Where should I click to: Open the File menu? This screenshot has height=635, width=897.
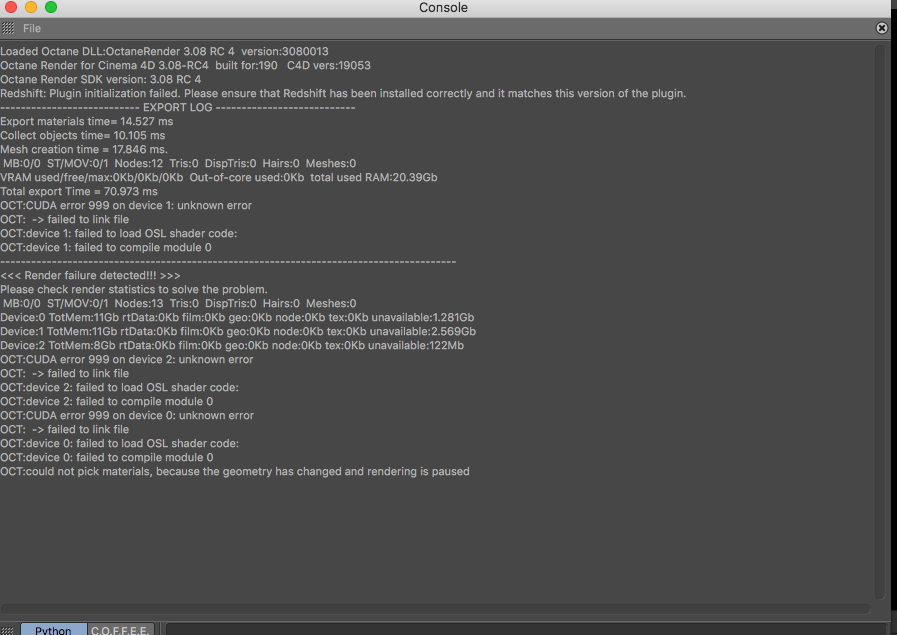pyautogui.click(x=32, y=29)
